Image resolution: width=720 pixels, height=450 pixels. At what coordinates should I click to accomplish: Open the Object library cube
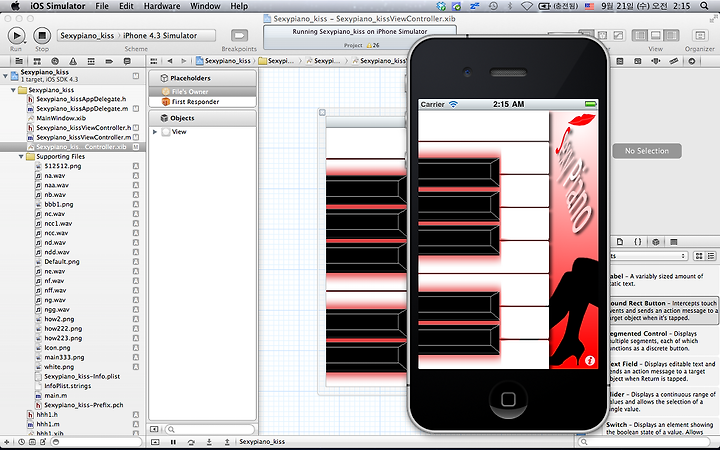tap(656, 242)
